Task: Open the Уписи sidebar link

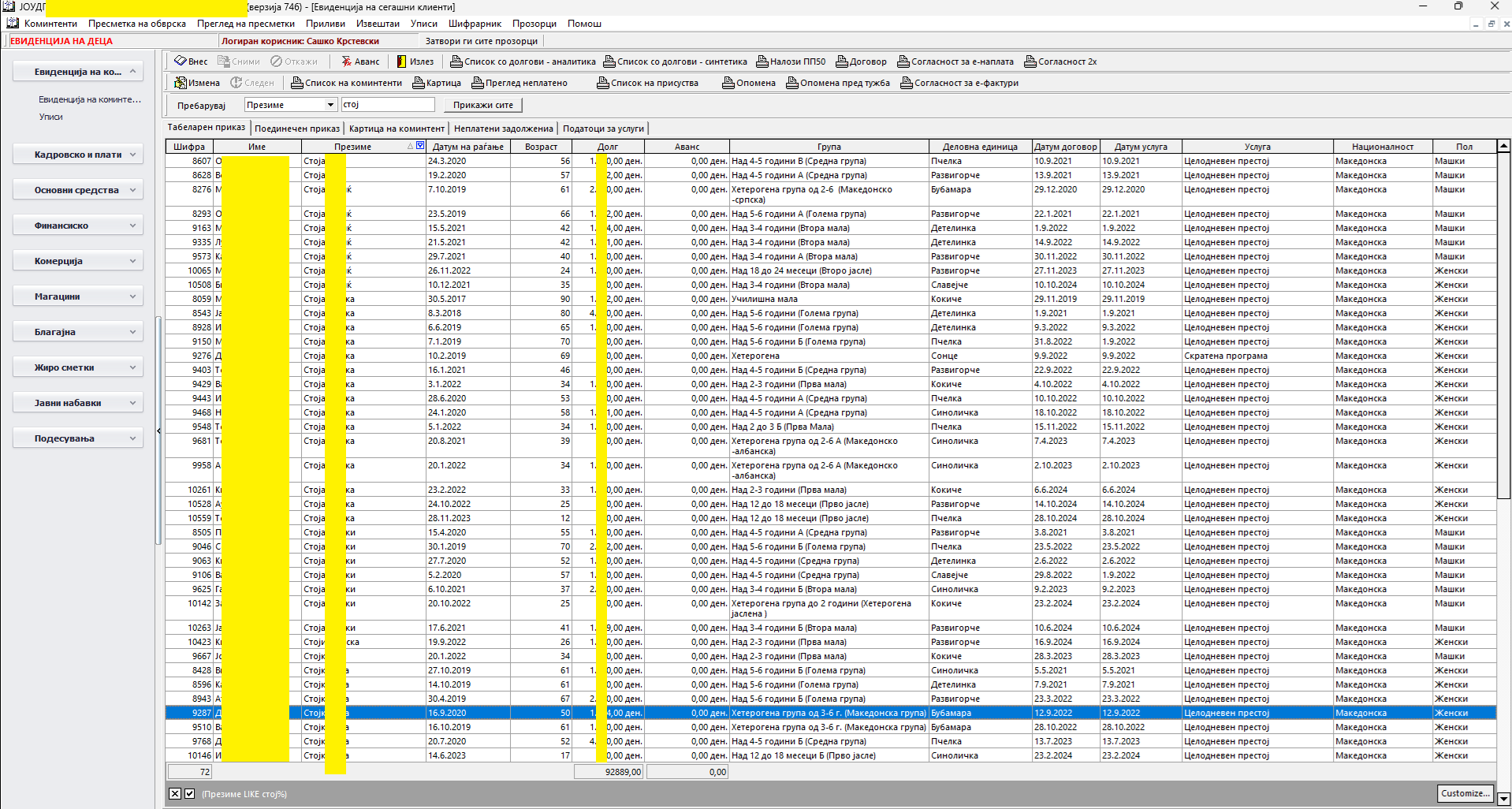Action: point(50,117)
